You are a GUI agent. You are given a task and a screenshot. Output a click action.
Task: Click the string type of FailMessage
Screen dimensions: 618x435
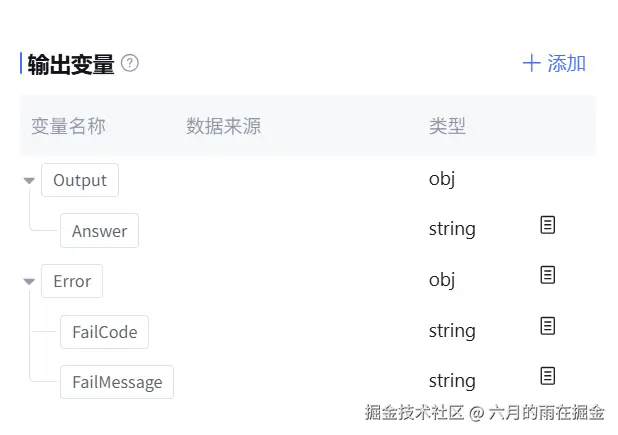point(452,381)
